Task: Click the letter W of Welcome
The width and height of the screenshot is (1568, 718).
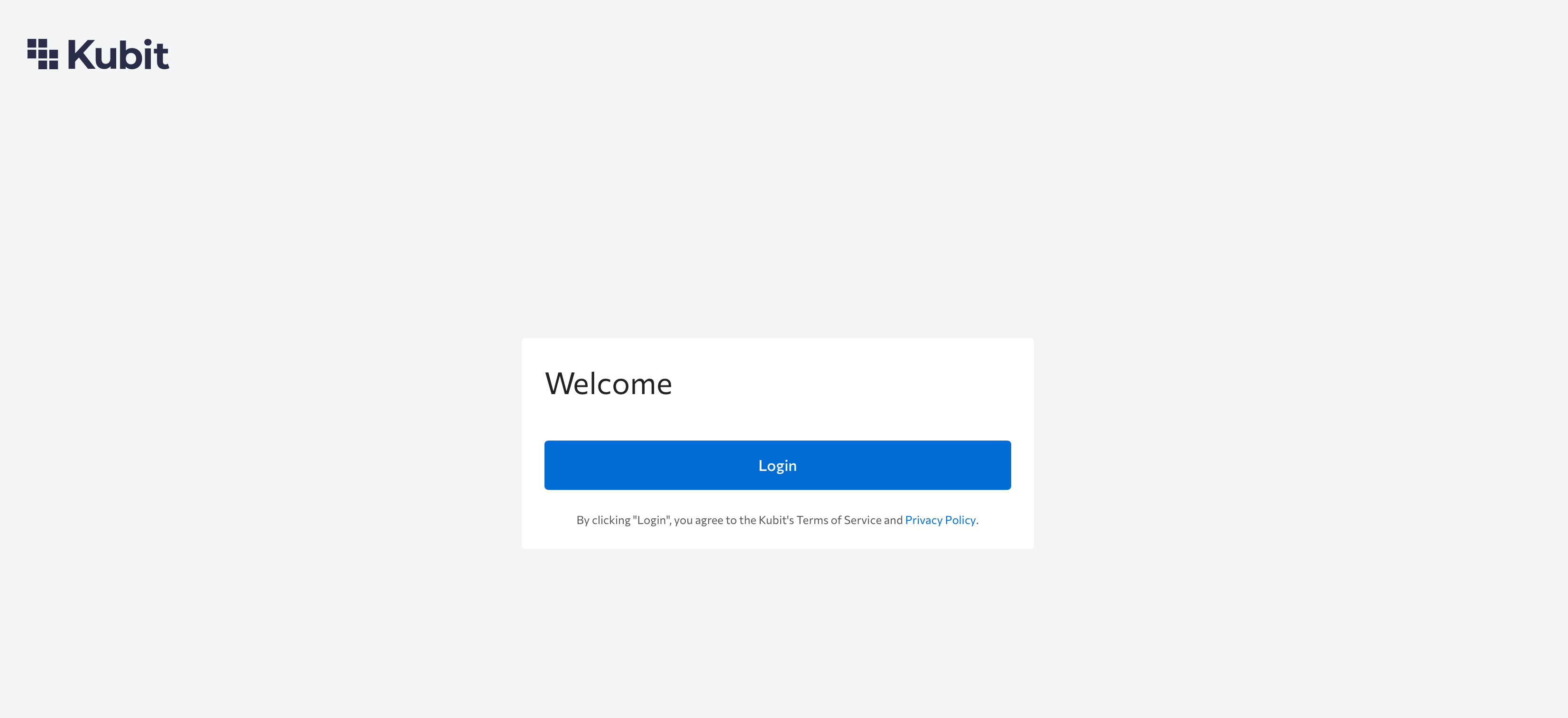Action: tap(558, 383)
